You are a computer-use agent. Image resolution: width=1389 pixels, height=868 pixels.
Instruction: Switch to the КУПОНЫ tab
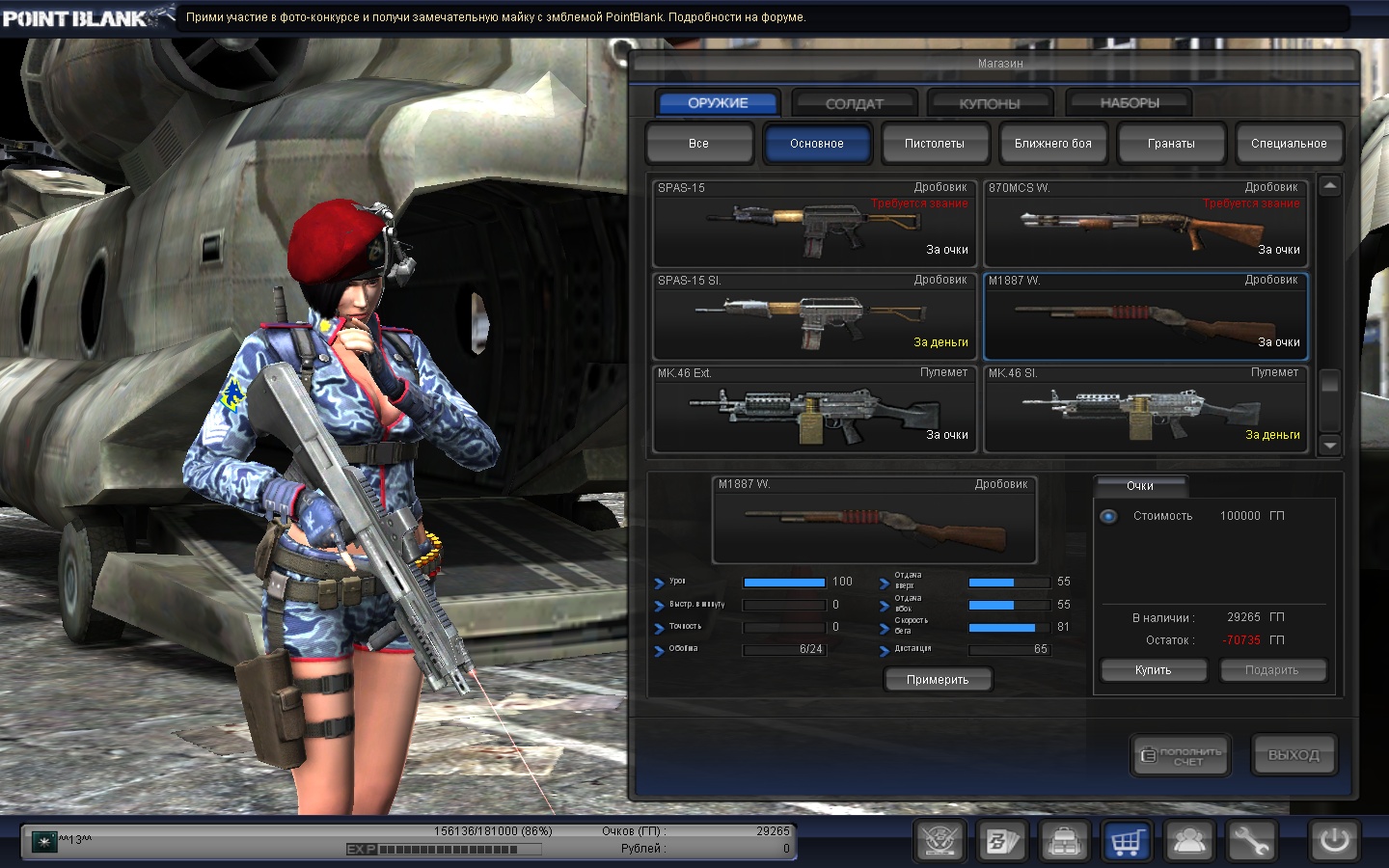(x=990, y=103)
